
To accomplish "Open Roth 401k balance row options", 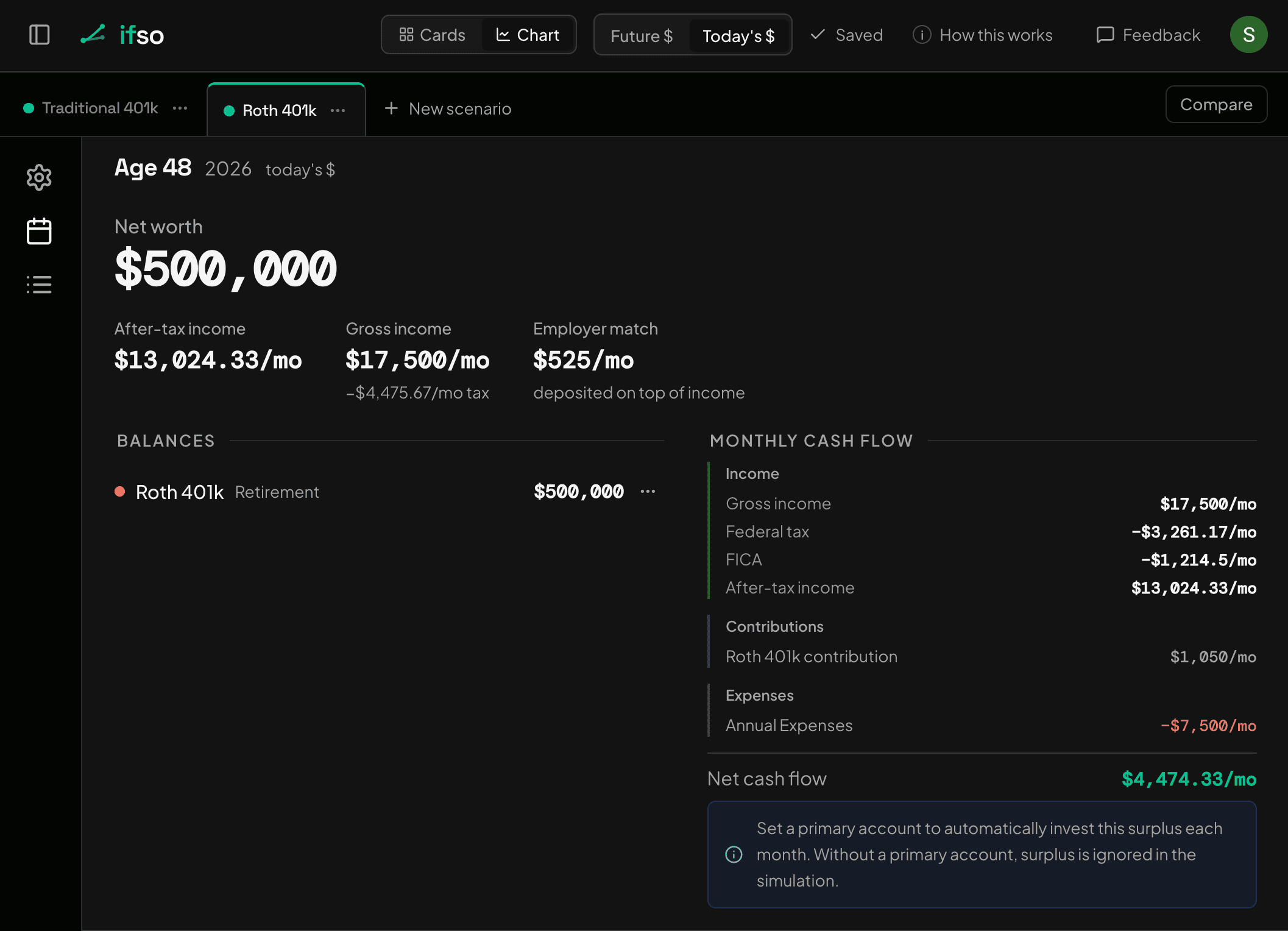I will tap(648, 491).
